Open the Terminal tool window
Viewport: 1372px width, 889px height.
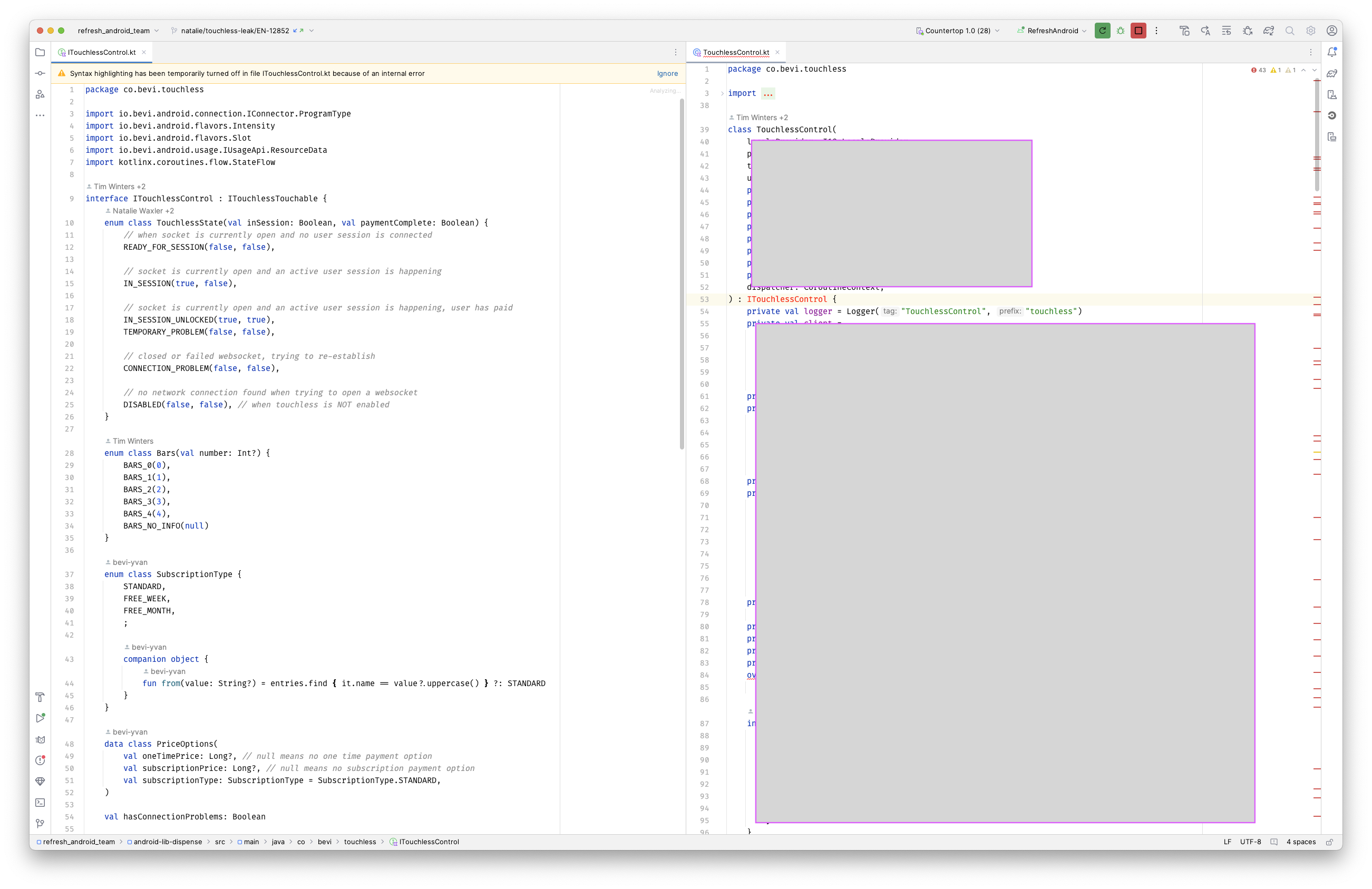[40, 803]
